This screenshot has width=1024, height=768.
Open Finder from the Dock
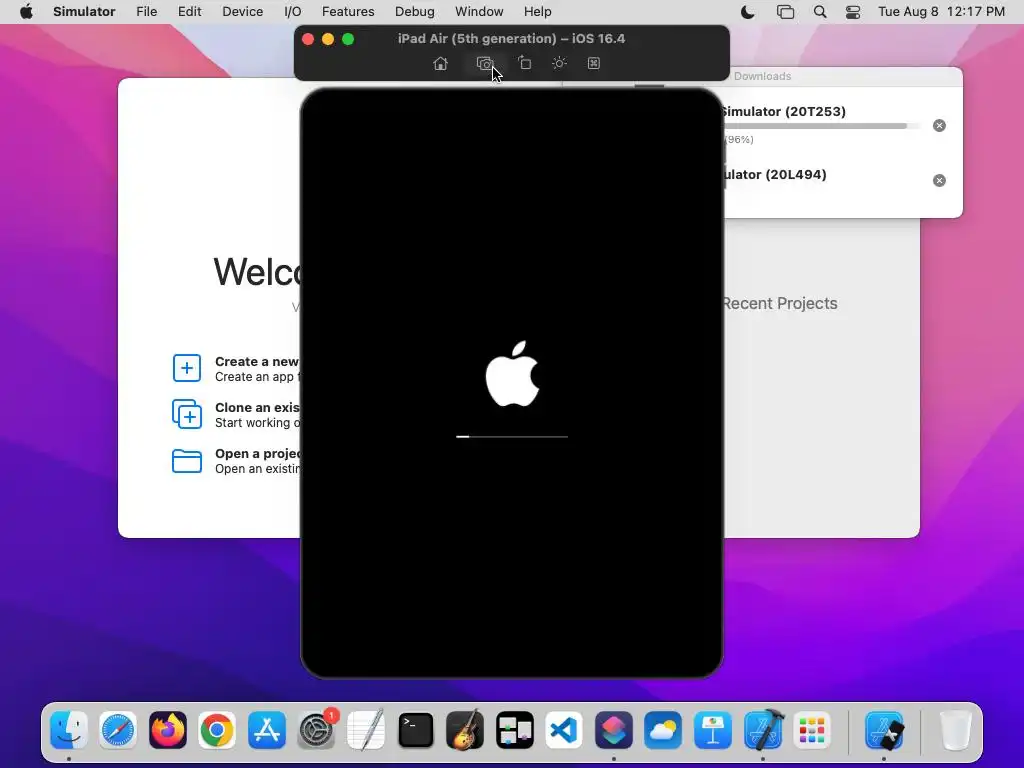[69, 729]
